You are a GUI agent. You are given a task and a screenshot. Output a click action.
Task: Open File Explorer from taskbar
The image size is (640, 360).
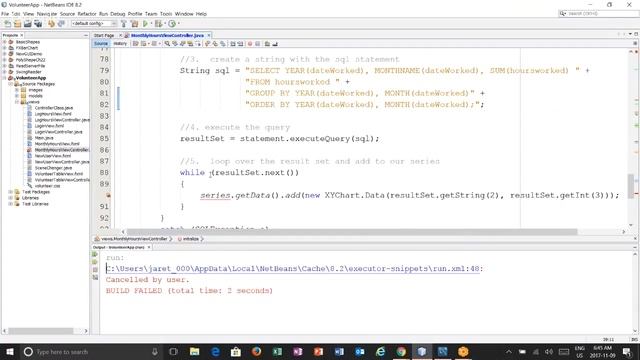point(195,351)
